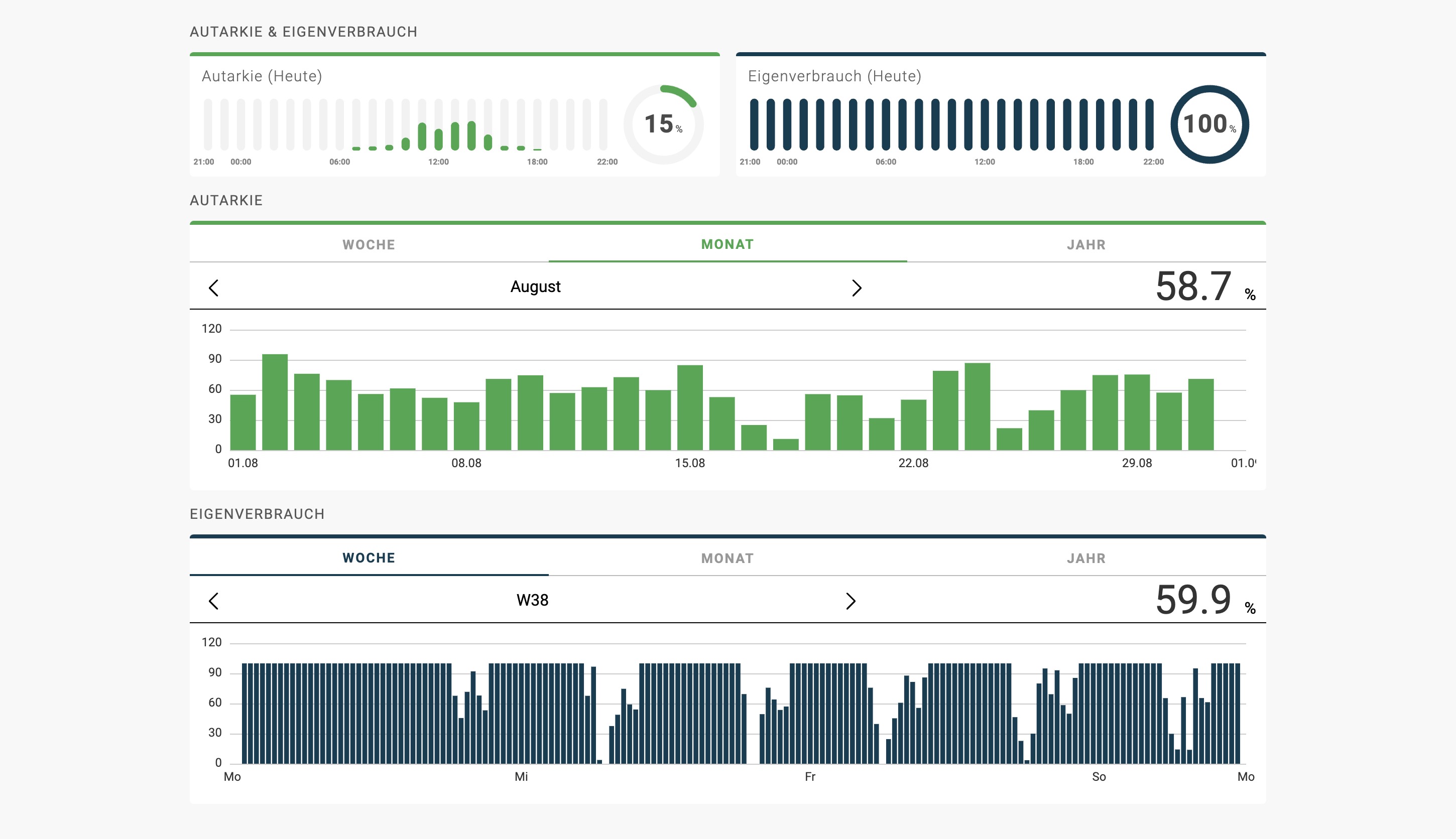Open Jahr tab in Eigenverbrauch section
Image resolution: width=1456 pixels, height=839 pixels.
[1086, 558]
